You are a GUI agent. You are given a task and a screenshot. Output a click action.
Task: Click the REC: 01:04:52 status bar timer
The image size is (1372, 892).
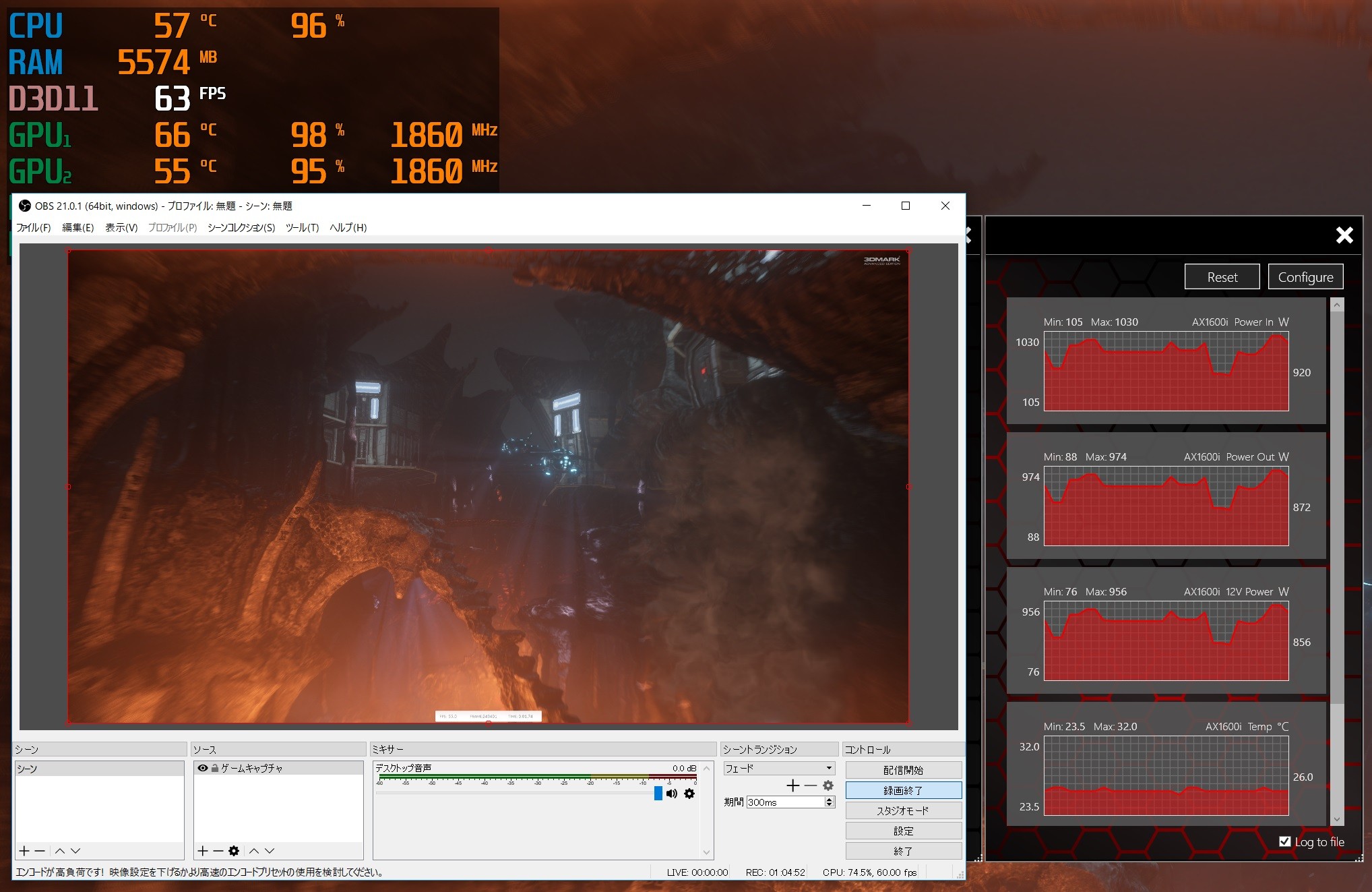(775, 872)
